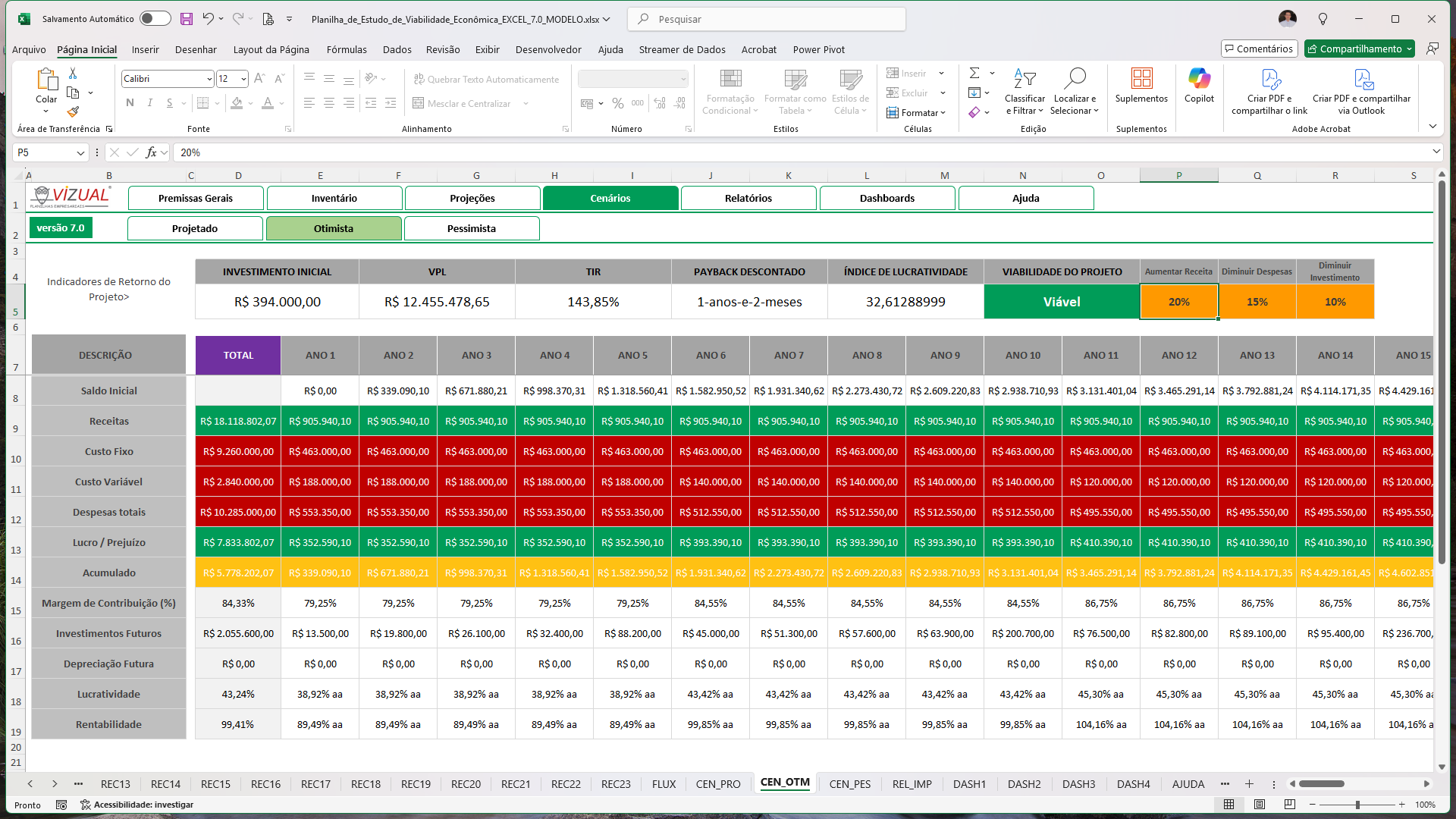
Task: Click the AutoSum sigma icon
Action: (974, 73)
